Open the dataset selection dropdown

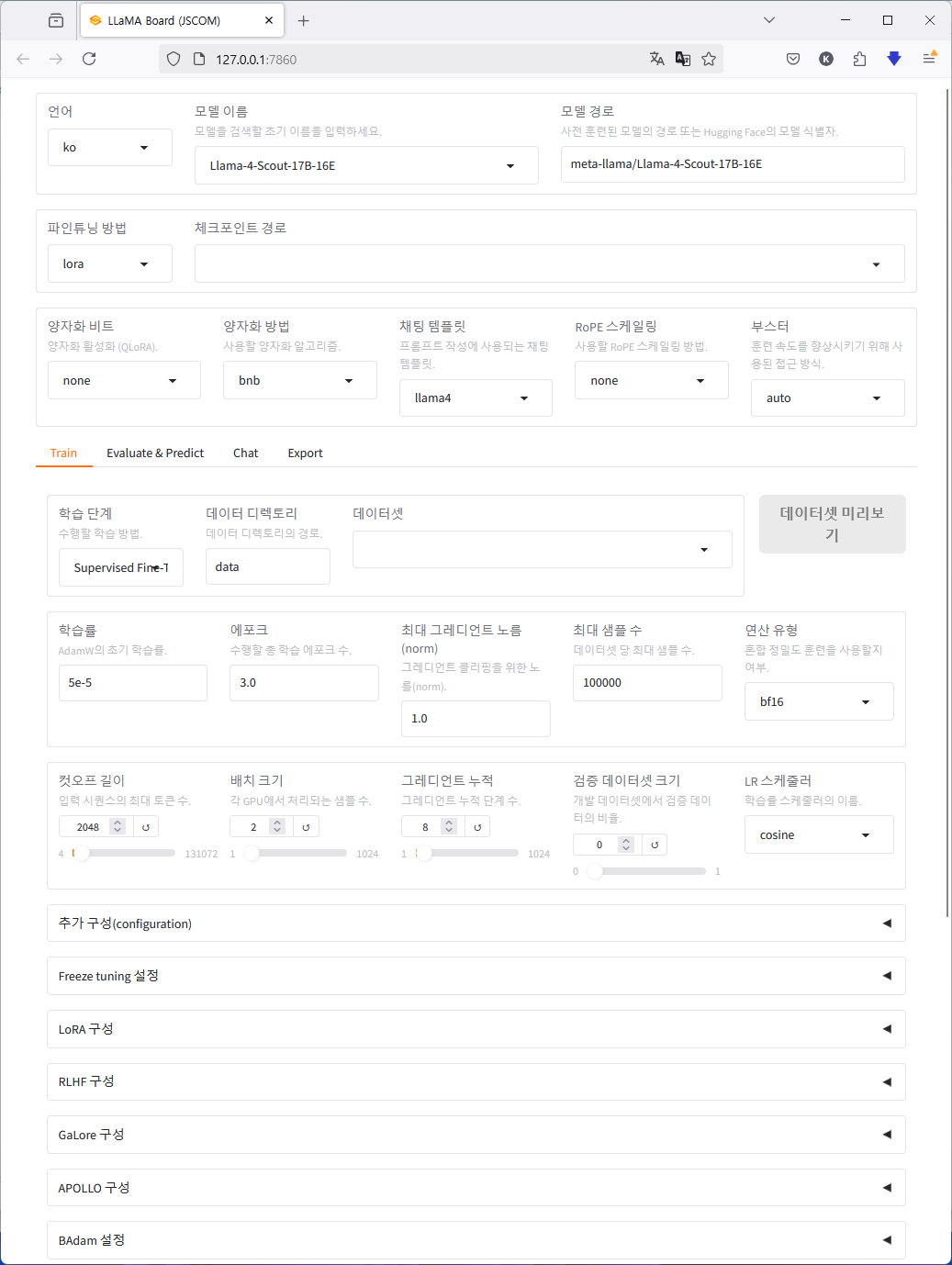tap(543, 549)
